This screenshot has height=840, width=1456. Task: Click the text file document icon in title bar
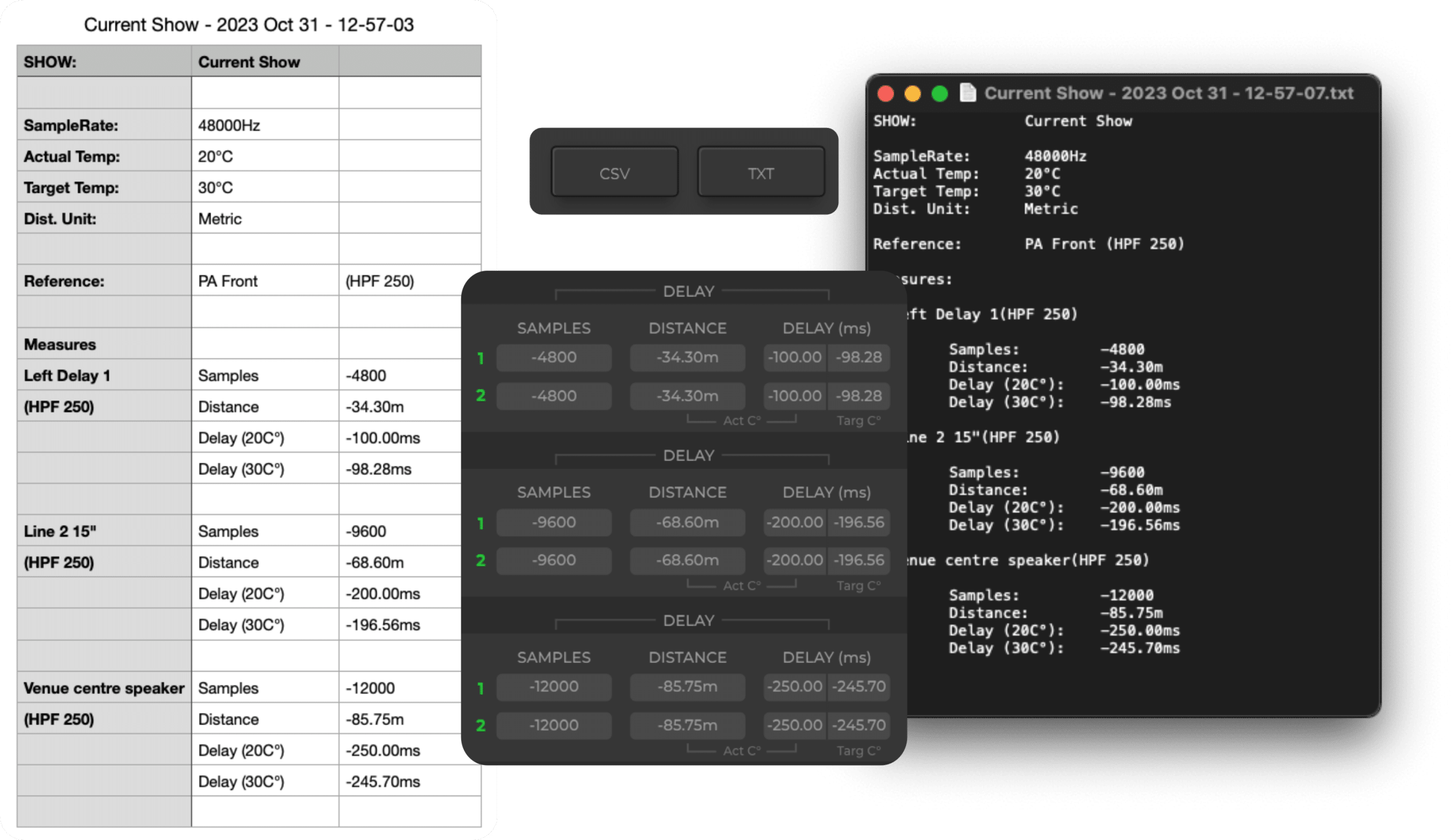coord(967,93)
